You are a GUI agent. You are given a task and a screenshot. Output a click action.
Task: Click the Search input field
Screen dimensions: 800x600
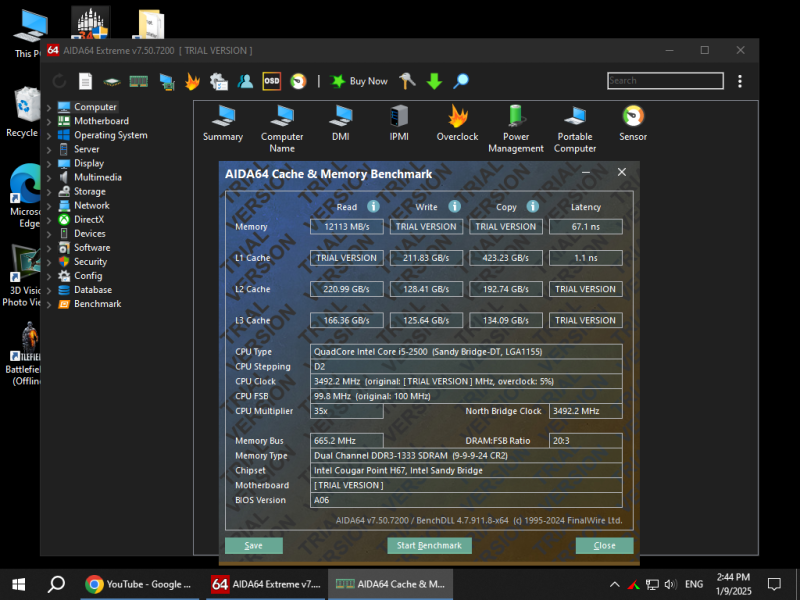[x=665, y=81]
